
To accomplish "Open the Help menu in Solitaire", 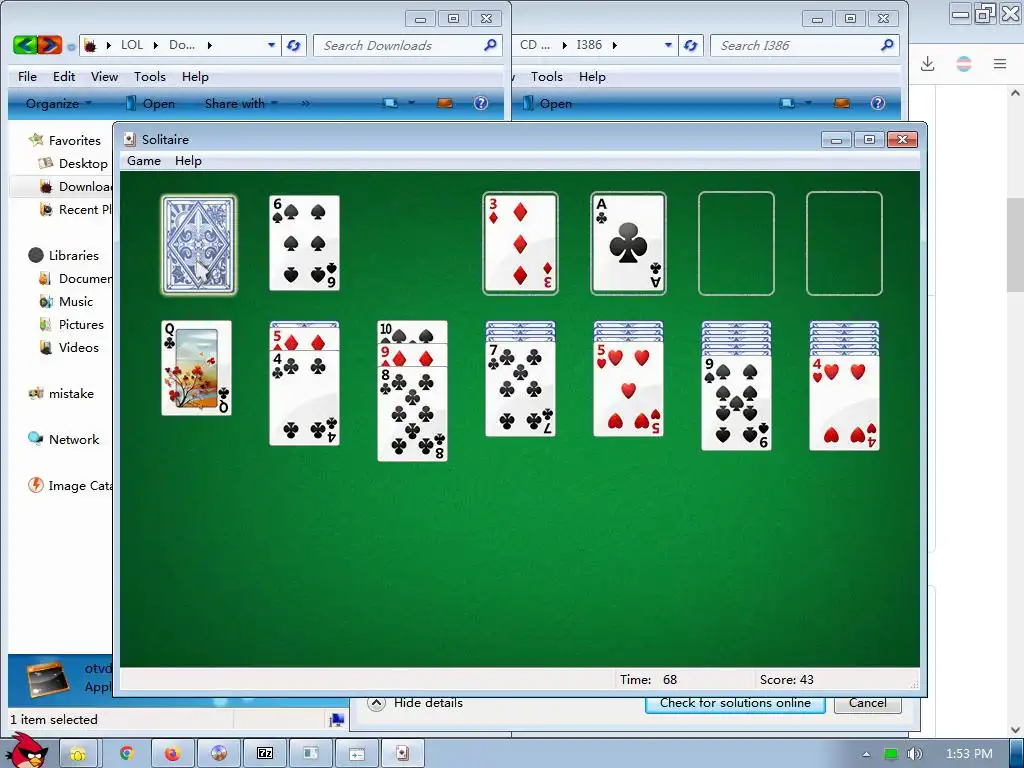I will coord(188,161).
